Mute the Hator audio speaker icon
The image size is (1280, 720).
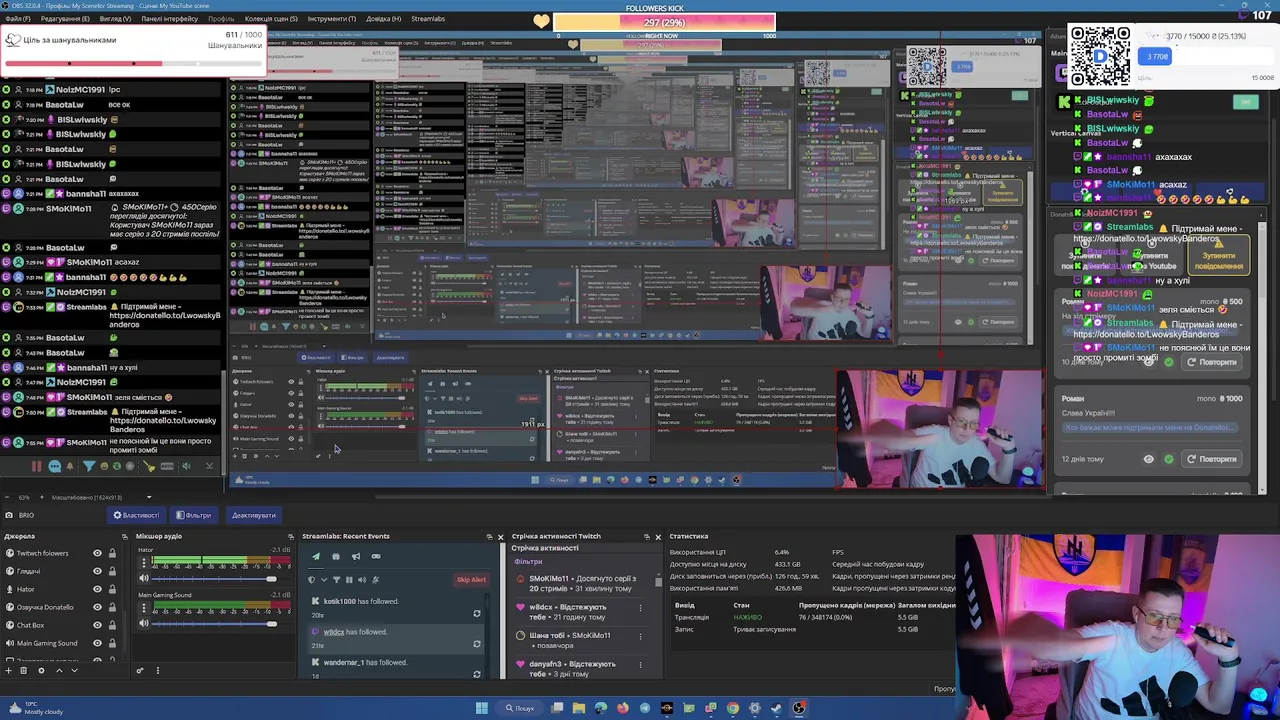click(144, 578)
